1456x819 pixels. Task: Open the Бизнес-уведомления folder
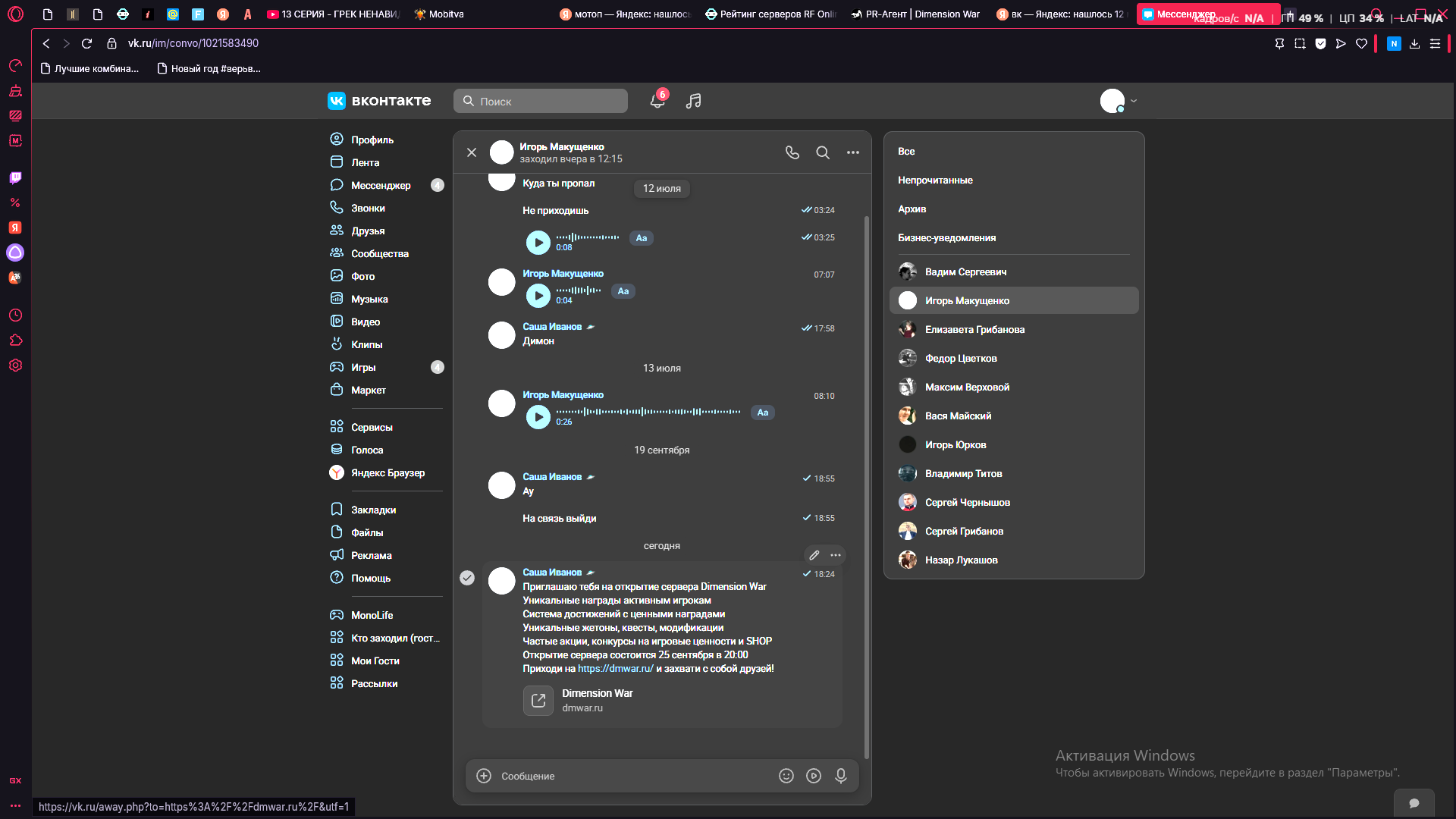pos(946,237)
